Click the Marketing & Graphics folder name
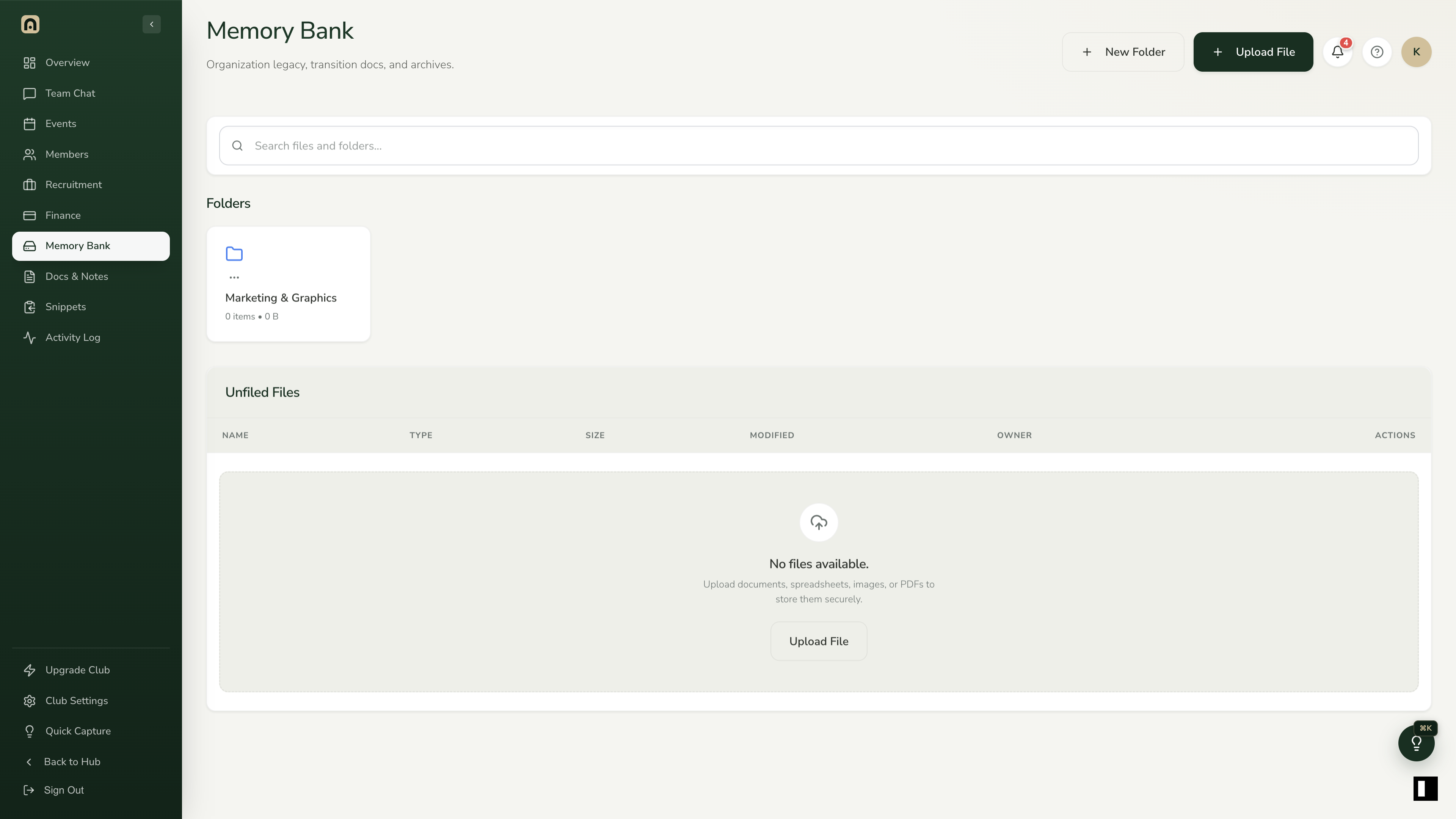This screenshot has width=1456, height=819. point(281,298)
